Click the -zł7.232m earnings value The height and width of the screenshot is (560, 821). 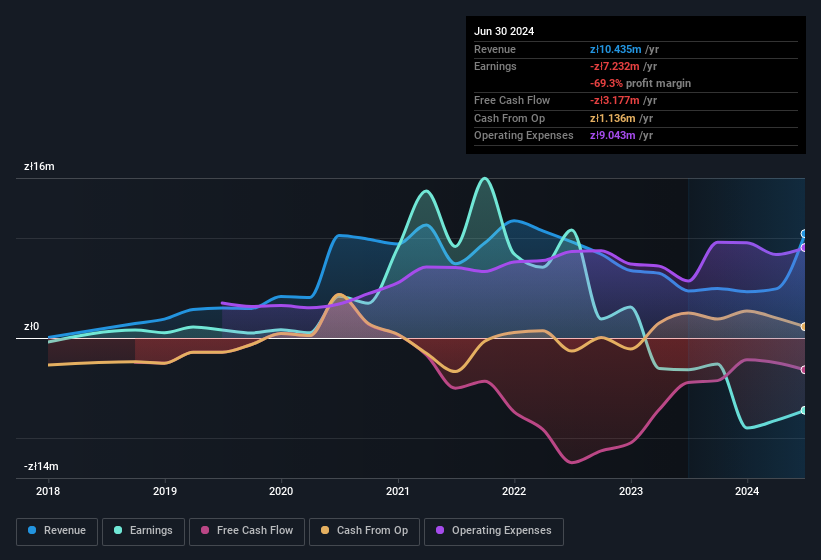(x=614, y=66)
